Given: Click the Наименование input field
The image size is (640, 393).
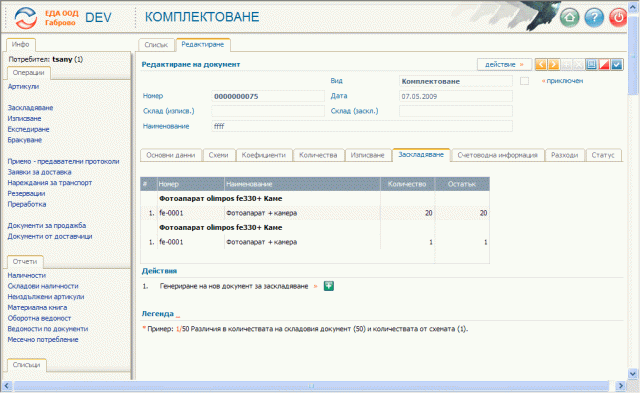Looking at the screenshot, I should [362, 126].
